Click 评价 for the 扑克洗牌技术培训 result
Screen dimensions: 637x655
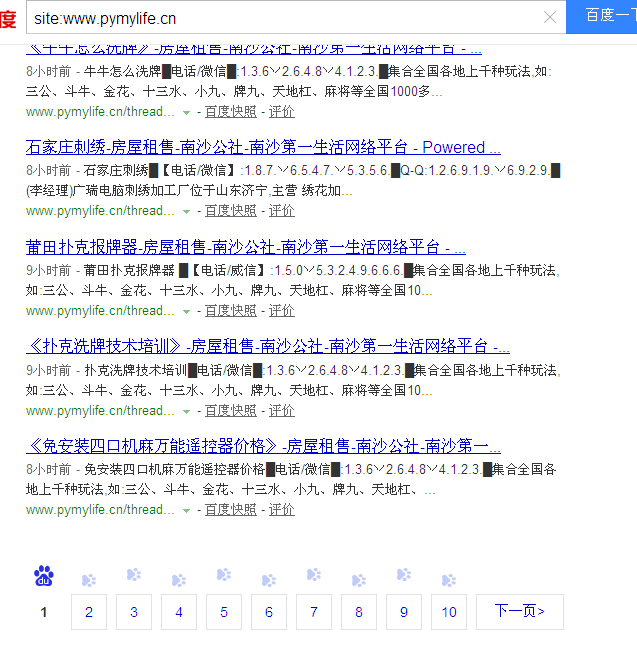click(x=282, y=411)
